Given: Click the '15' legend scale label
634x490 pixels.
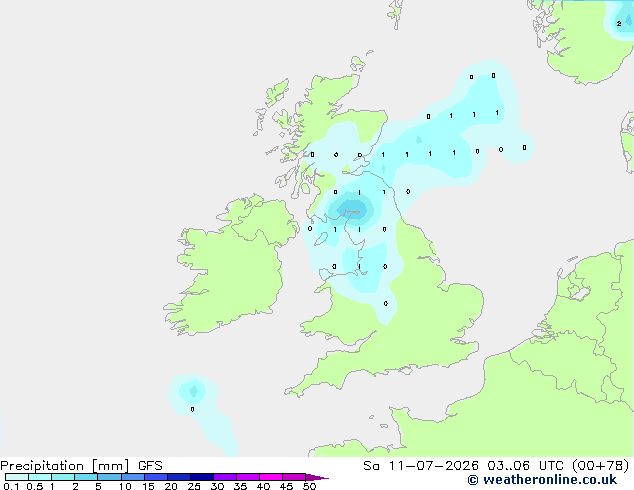Looking at the screenshot, I should click(x=148, y=486).
